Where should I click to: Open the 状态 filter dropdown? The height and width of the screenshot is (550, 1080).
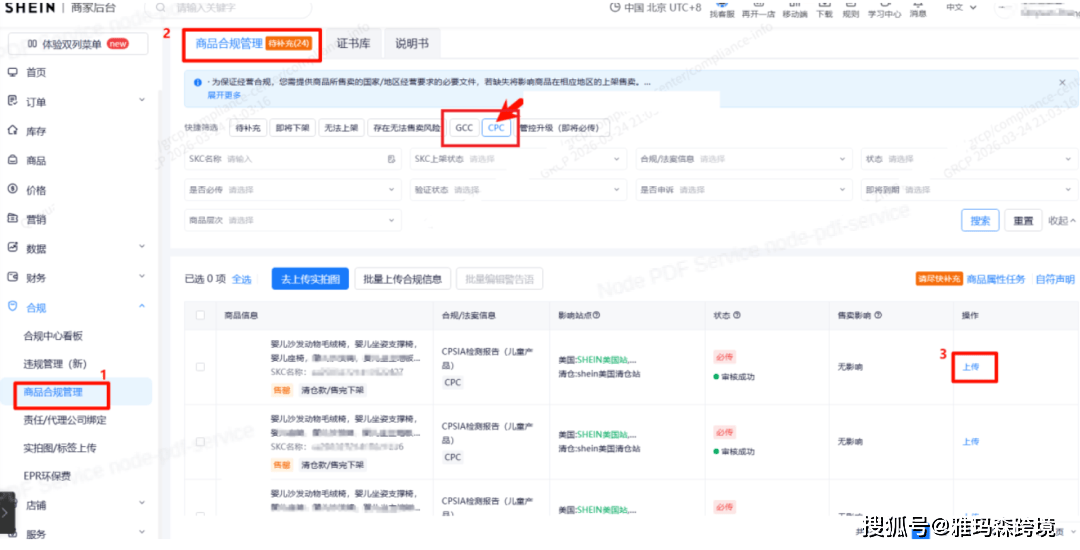970,159
